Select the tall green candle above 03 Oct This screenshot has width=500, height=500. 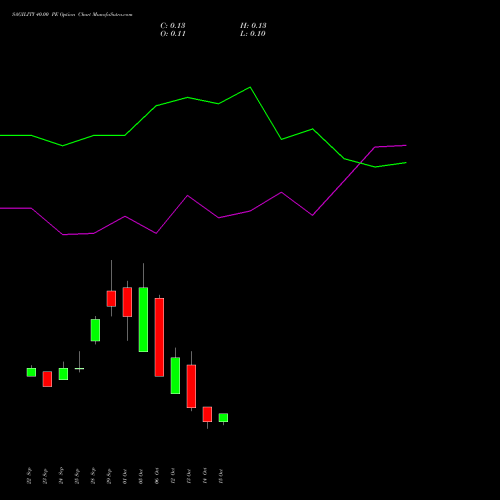[143, 319]
